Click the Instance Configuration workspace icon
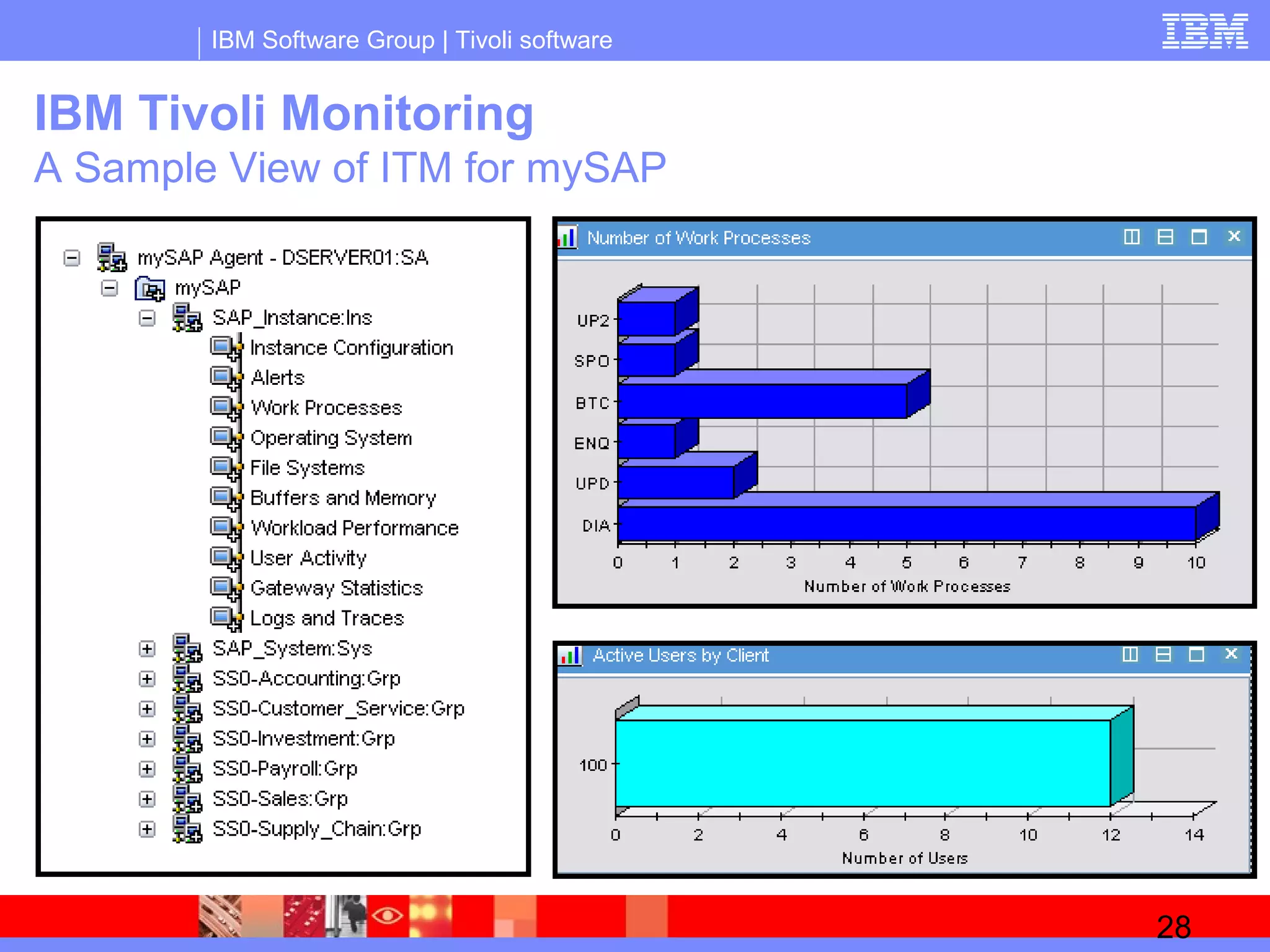 point(226,348)
